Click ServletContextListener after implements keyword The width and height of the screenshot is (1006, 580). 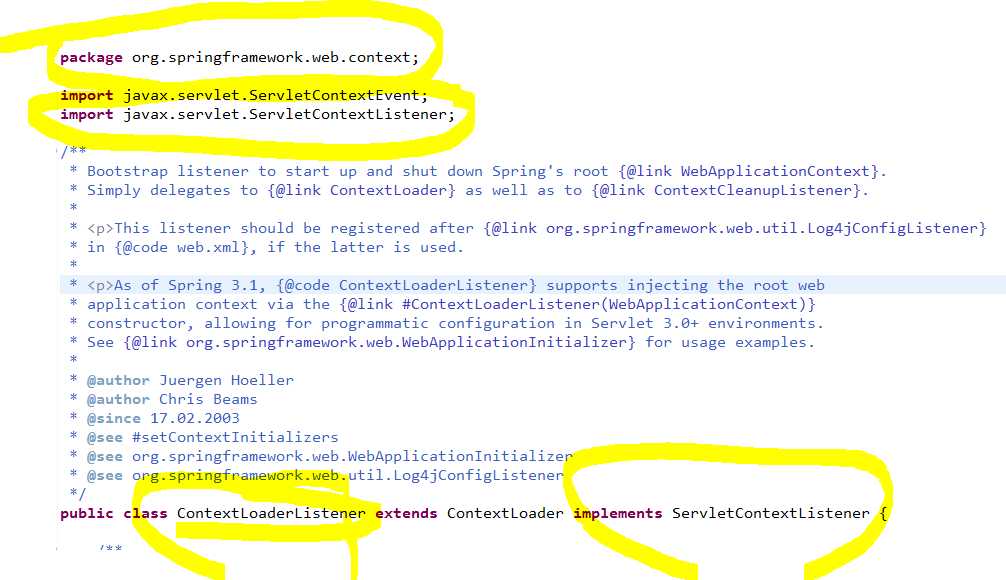(770, 513)
